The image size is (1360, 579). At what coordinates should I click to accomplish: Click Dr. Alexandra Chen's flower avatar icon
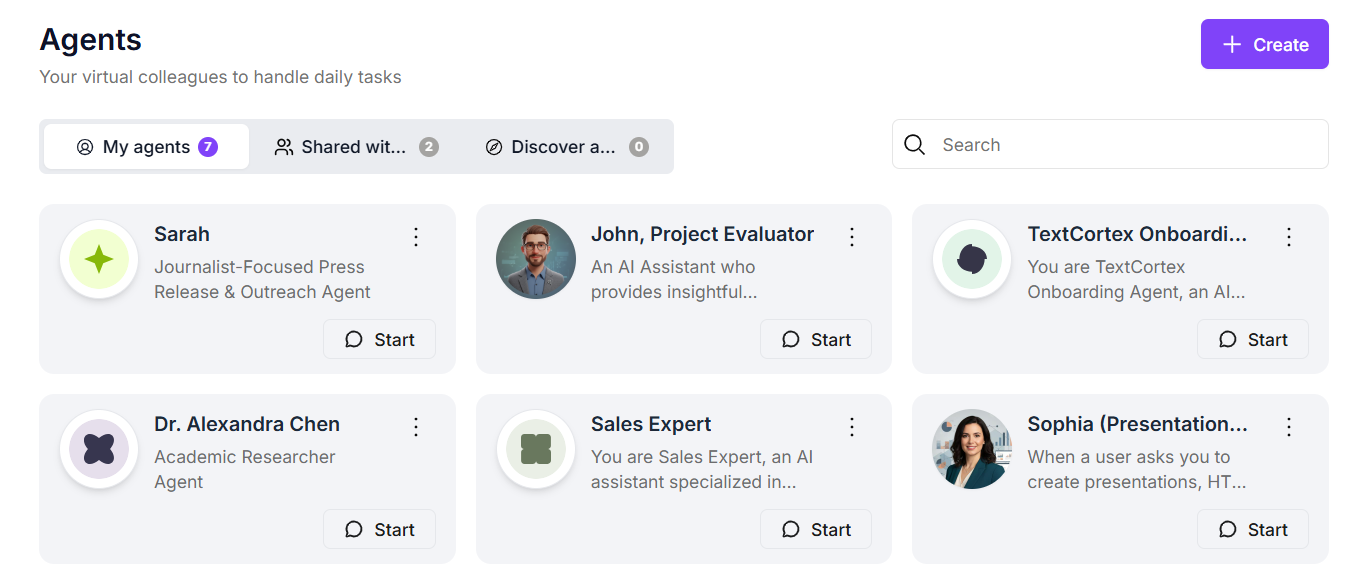99,450
